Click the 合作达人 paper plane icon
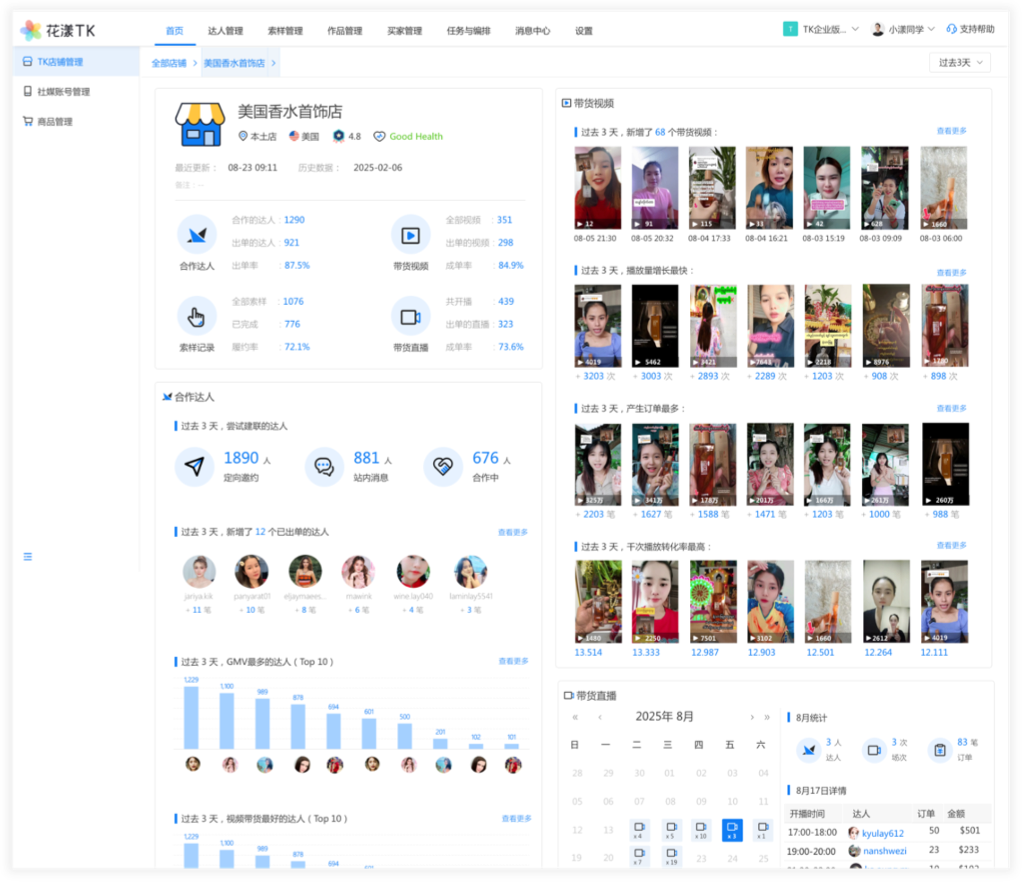 click(x=197, y=235)
